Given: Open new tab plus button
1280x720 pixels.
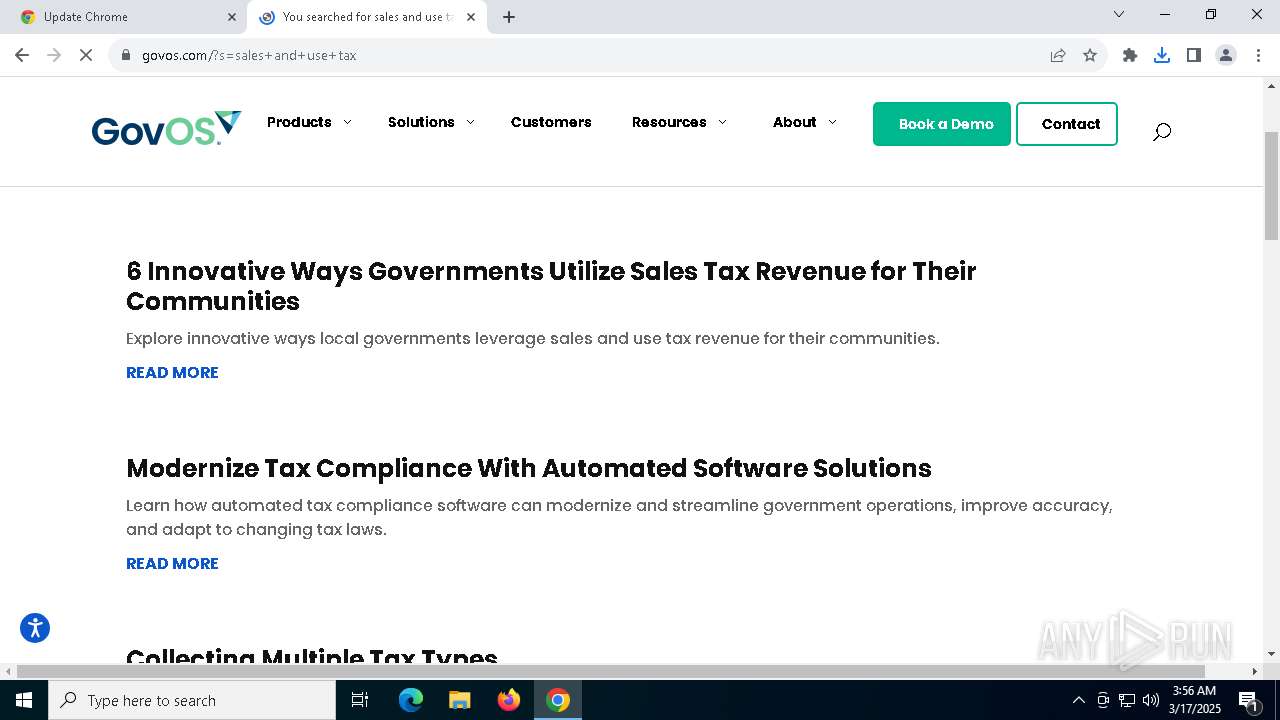Looking at the screenshot, I should tap(509, 17).
